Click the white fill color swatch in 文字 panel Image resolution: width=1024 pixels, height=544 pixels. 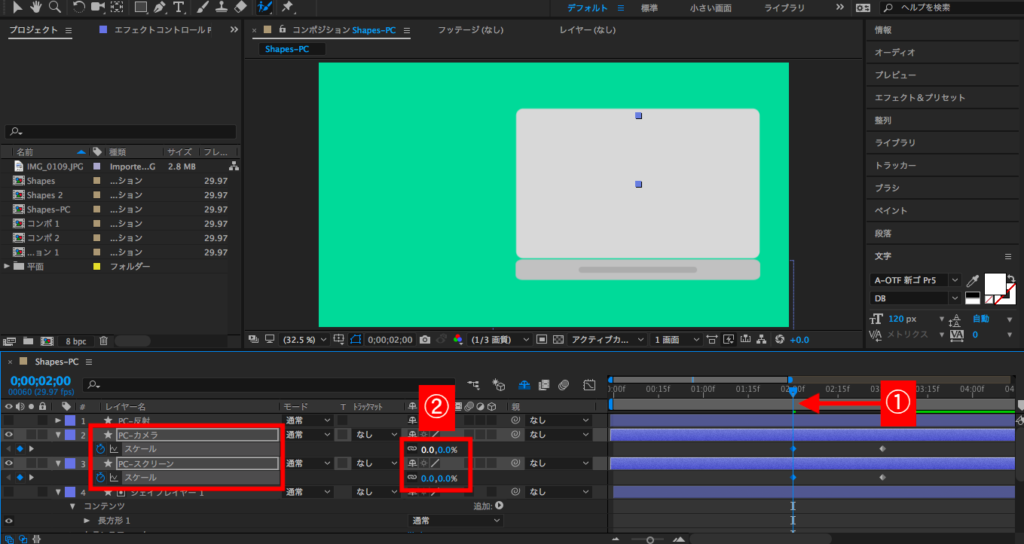tap(995, 283)
